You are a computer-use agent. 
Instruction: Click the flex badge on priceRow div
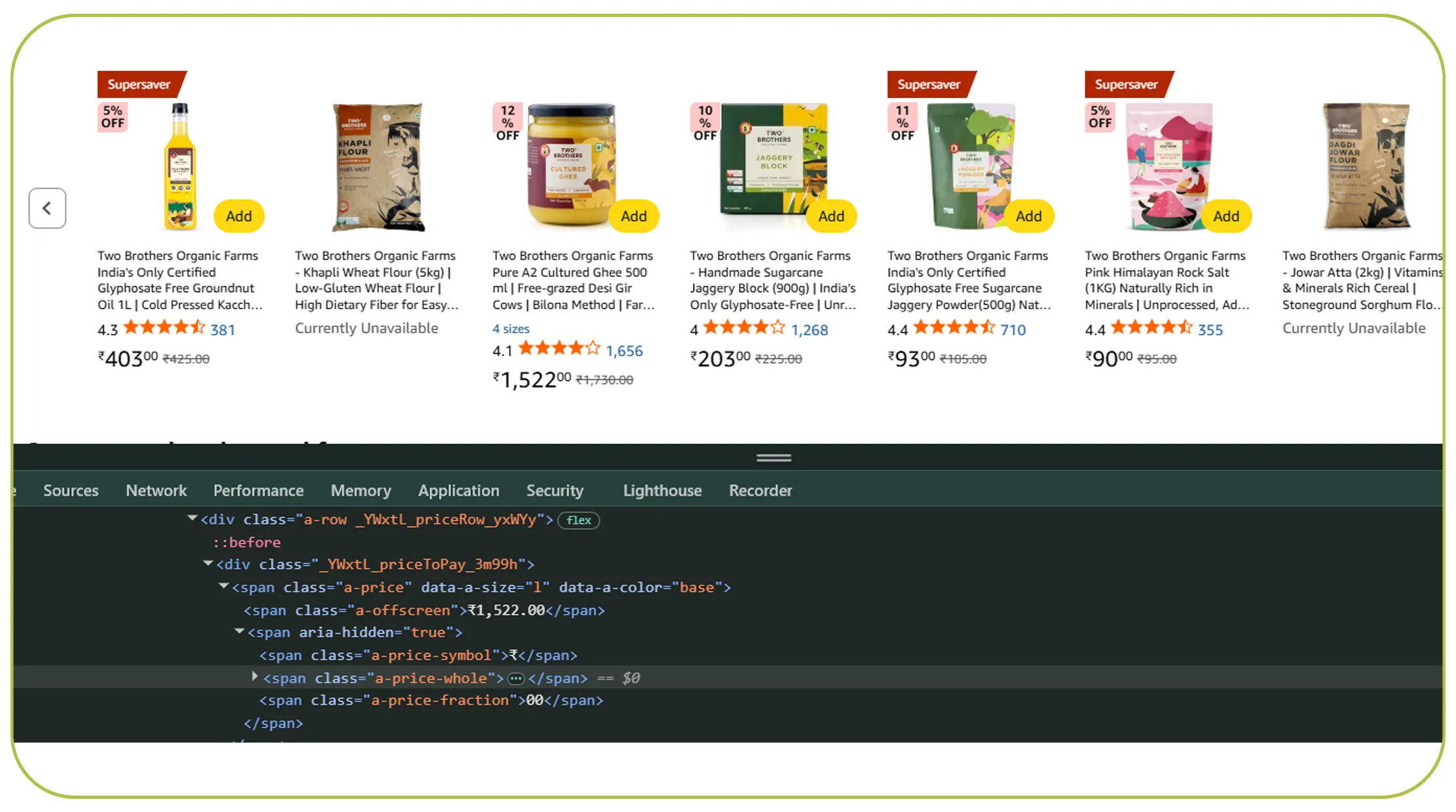pyautogui.click(x=579, y=520)
